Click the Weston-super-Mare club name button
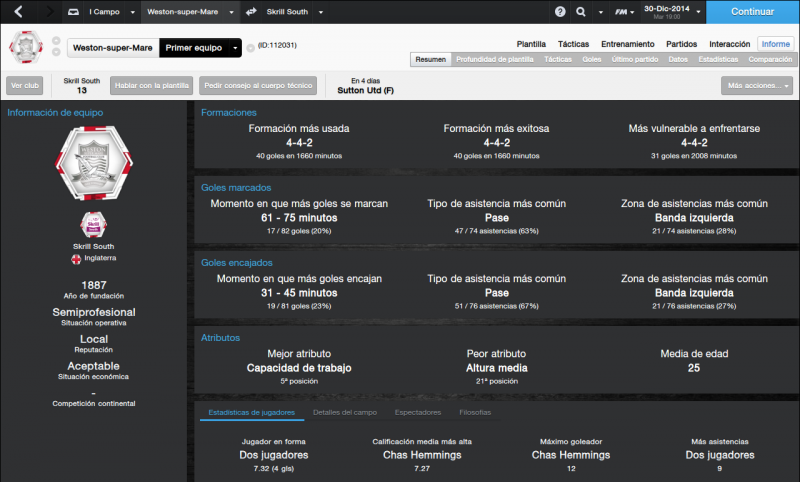 tap(113, 47)
